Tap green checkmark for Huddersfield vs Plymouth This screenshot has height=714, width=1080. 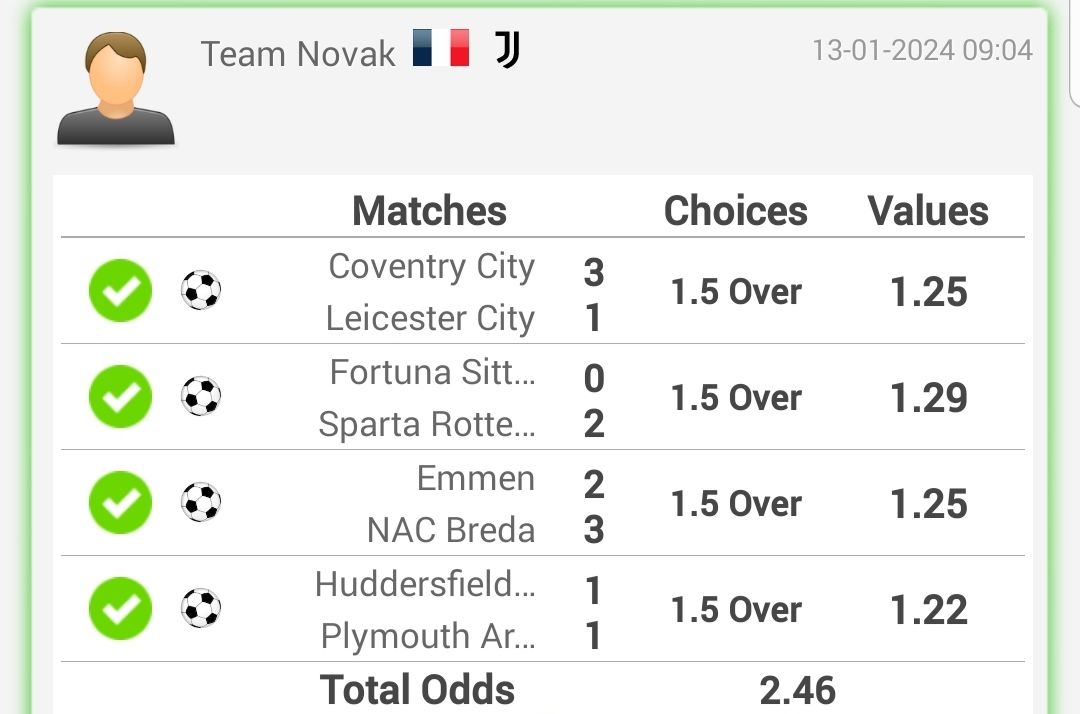pyautogui.click(x=121, y=609)
